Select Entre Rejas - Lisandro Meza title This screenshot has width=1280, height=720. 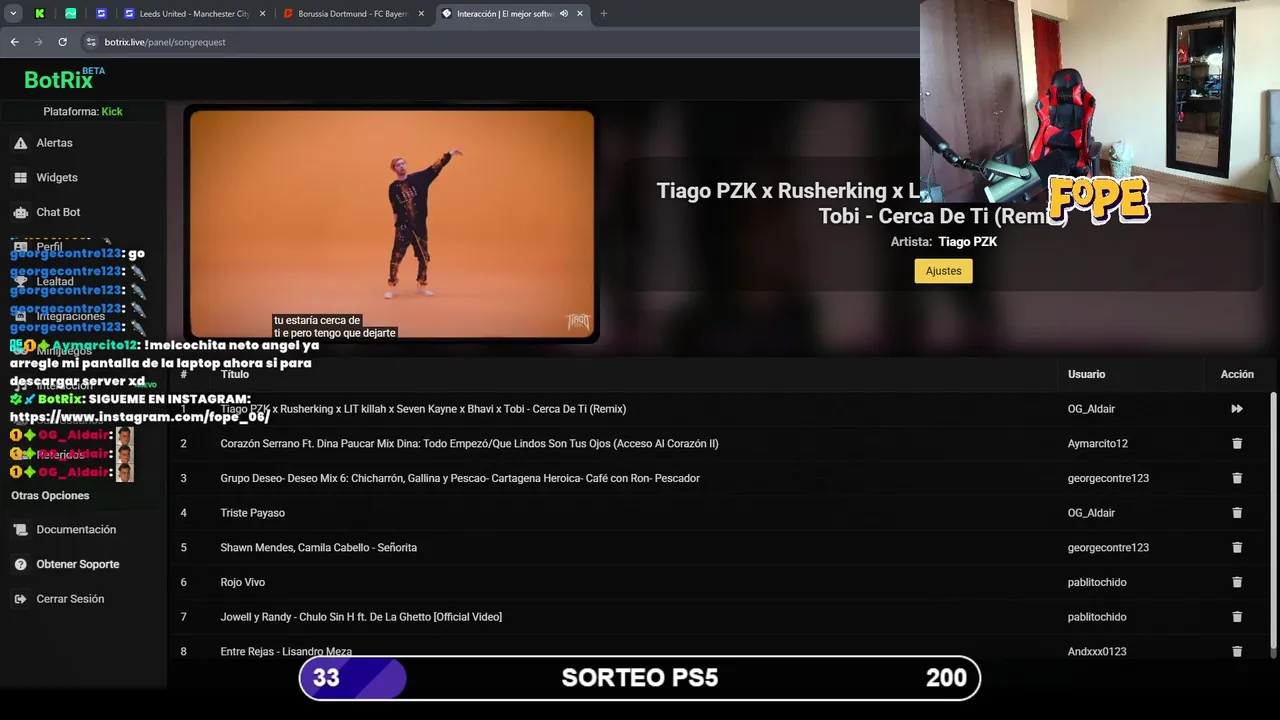point(286,651)
